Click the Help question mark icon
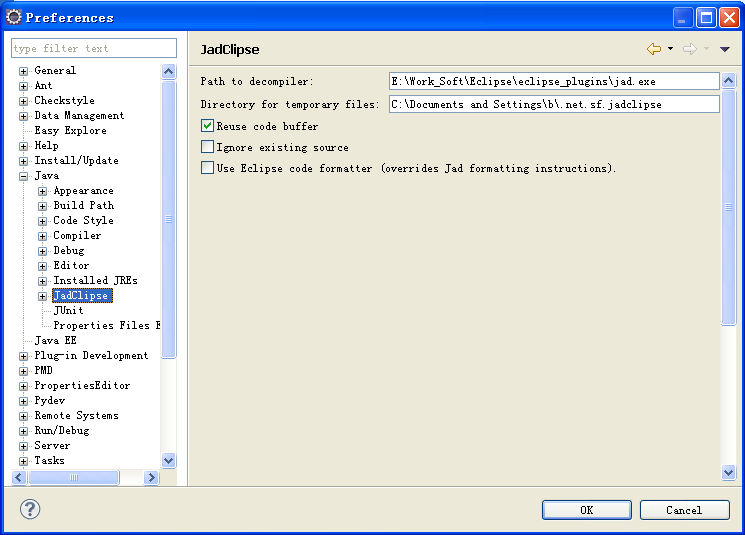 click(x=30, y=509)
